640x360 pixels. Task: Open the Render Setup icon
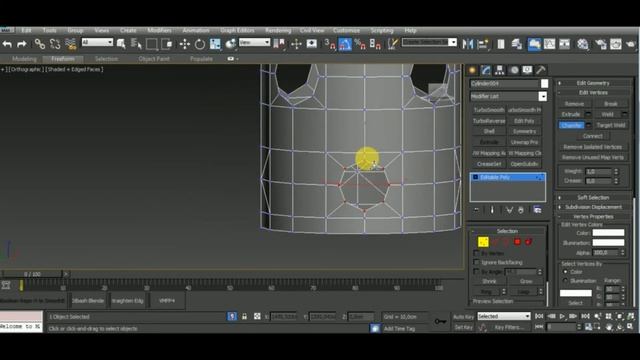[600, 44]
